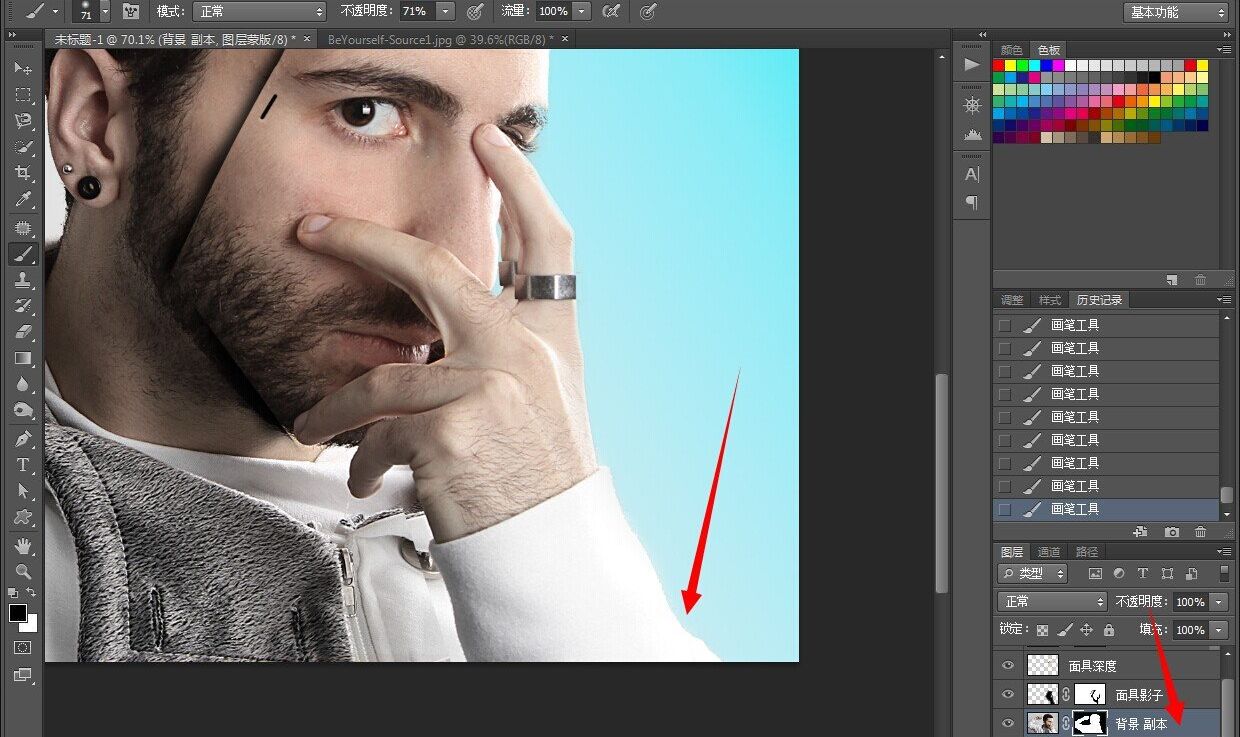Select the Eyedropper tool

(x=23, y=200)
